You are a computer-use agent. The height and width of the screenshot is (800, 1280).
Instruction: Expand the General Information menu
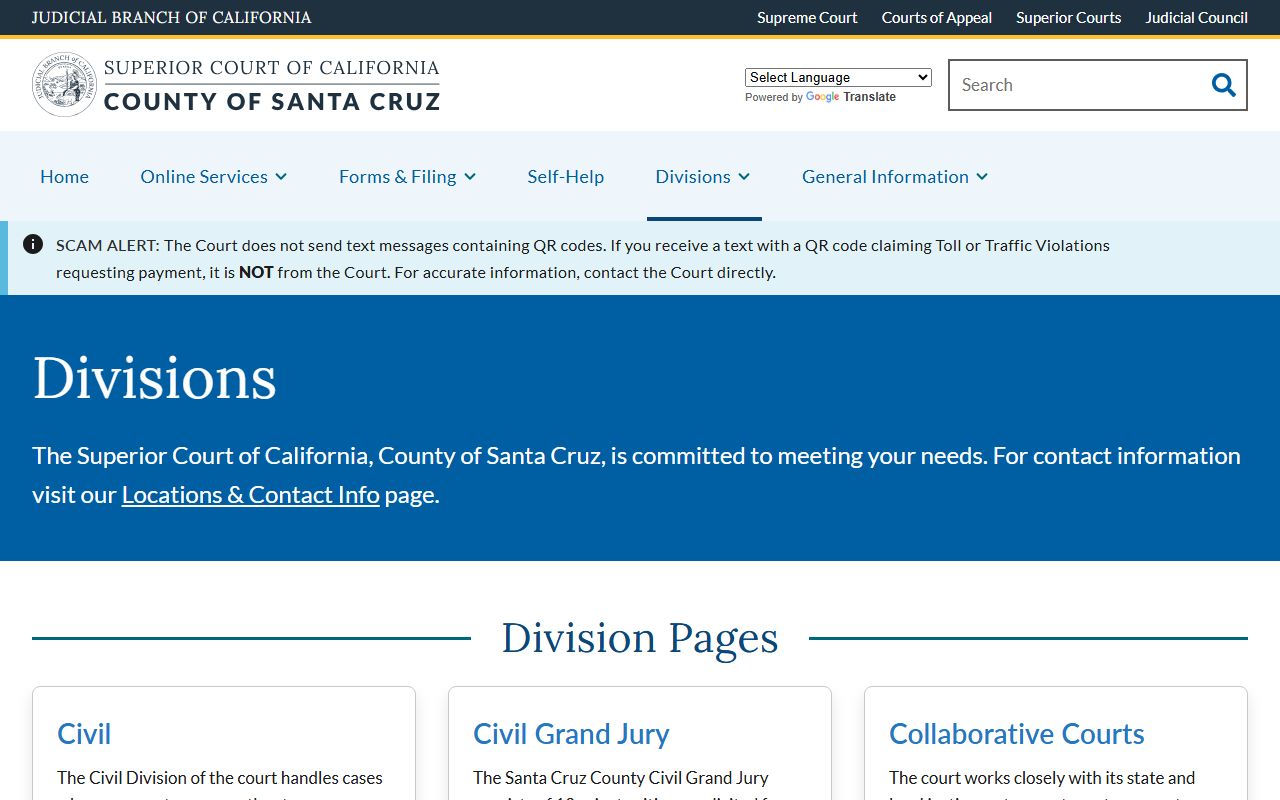coord(895,176)
